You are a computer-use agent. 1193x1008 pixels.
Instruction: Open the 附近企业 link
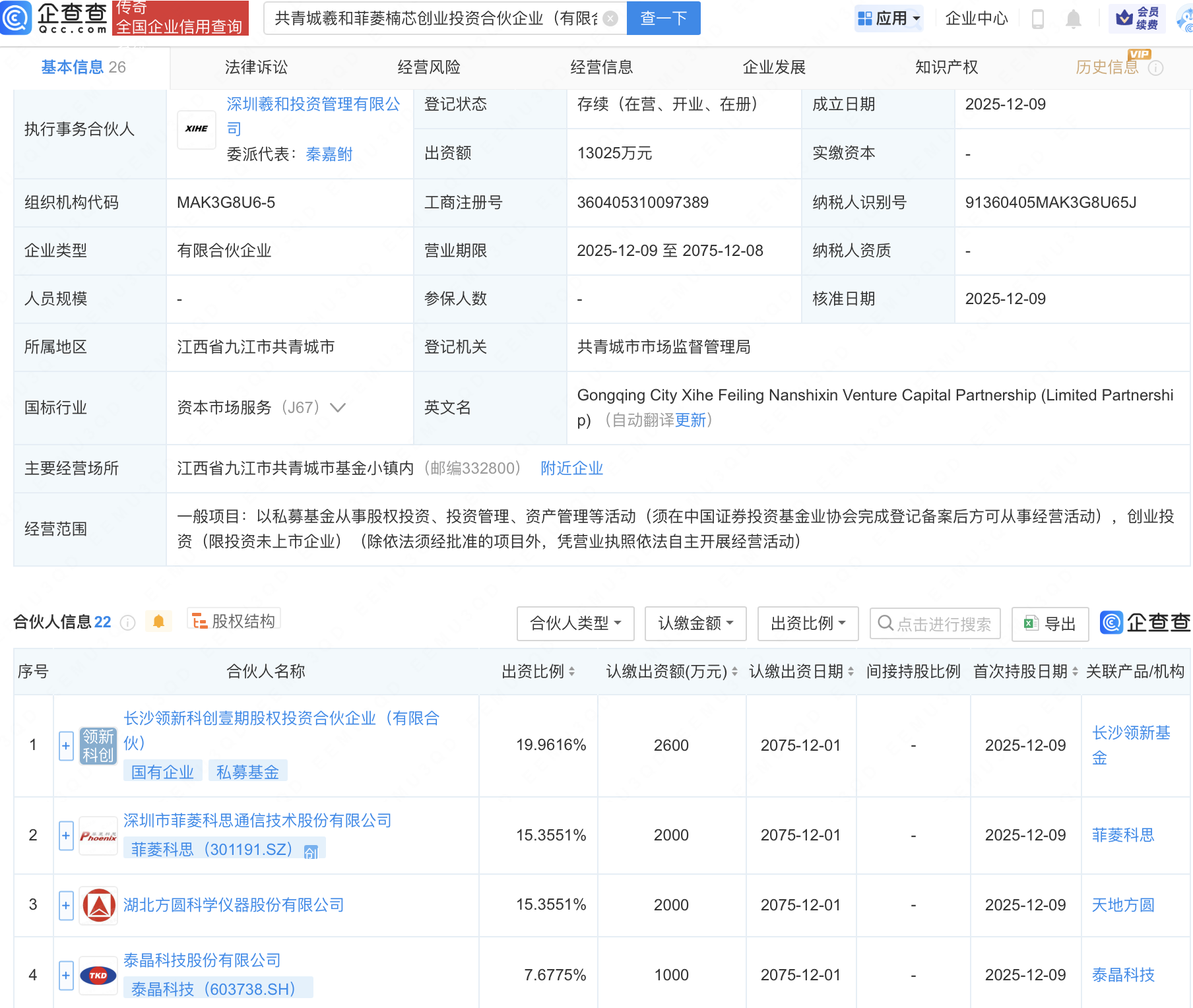[x=571, y=468]
